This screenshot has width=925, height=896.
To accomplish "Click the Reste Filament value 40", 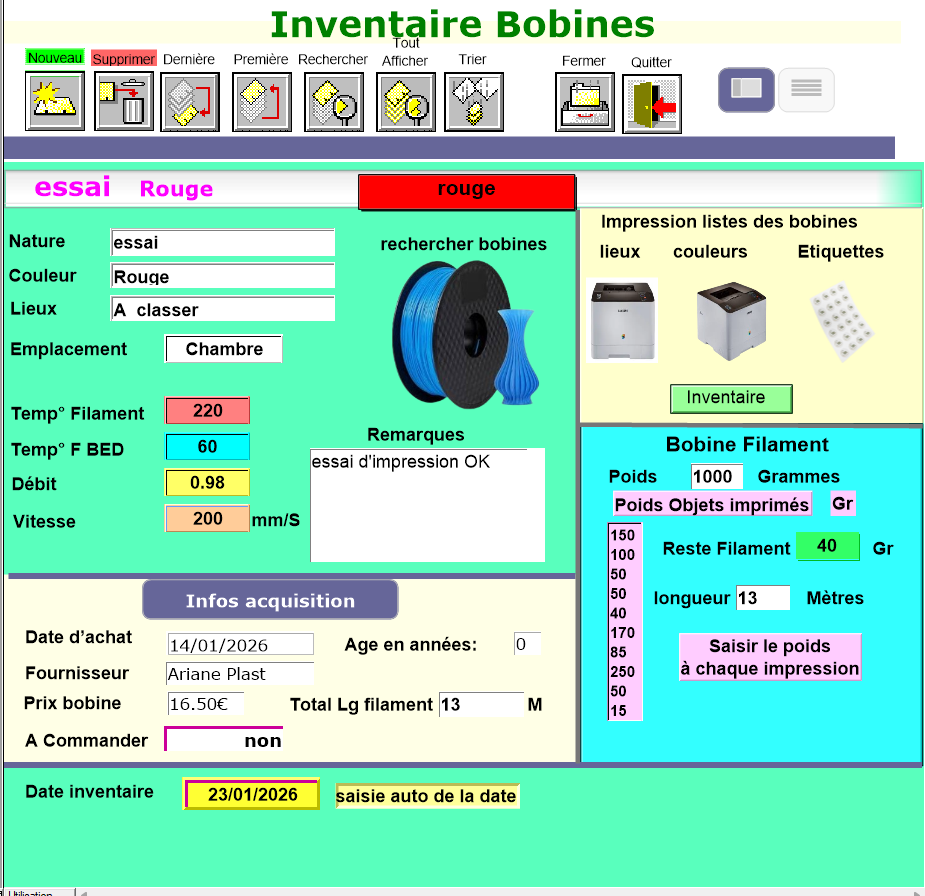I will [827, 546].
